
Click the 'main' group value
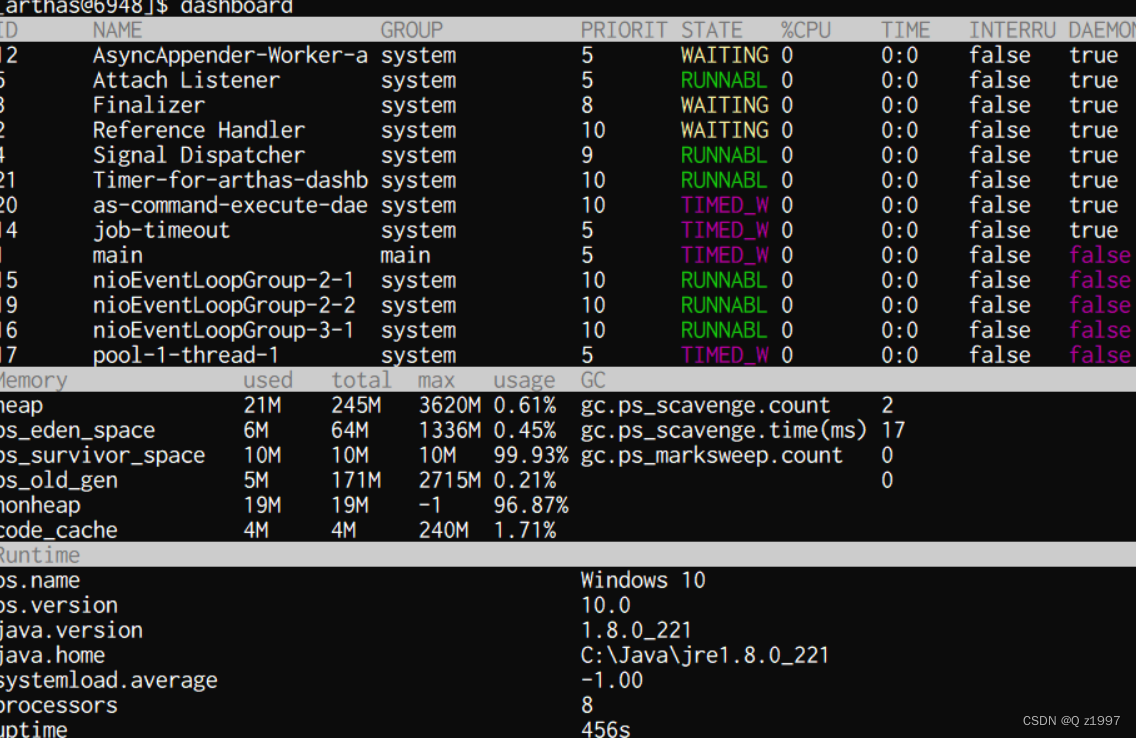405,256
